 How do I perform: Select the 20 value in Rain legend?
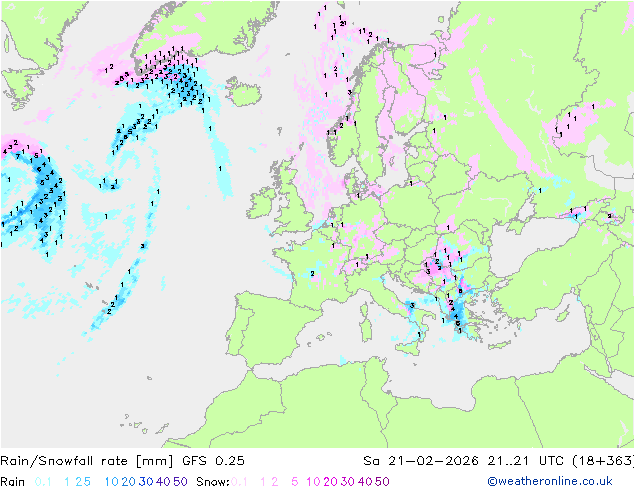click(x=128, y=482)
